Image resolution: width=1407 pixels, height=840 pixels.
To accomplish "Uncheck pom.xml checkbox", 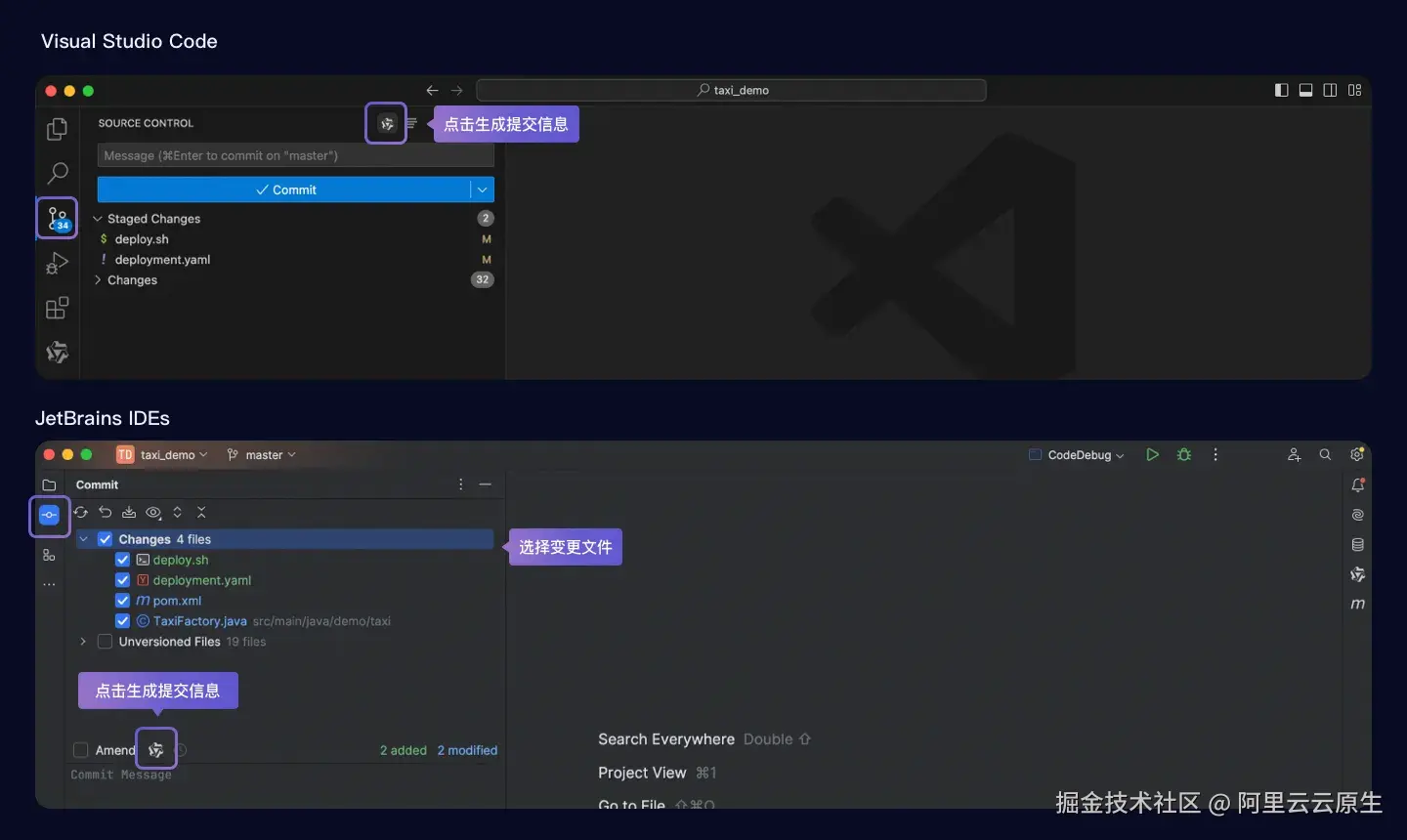I will [x=123, y=601].
